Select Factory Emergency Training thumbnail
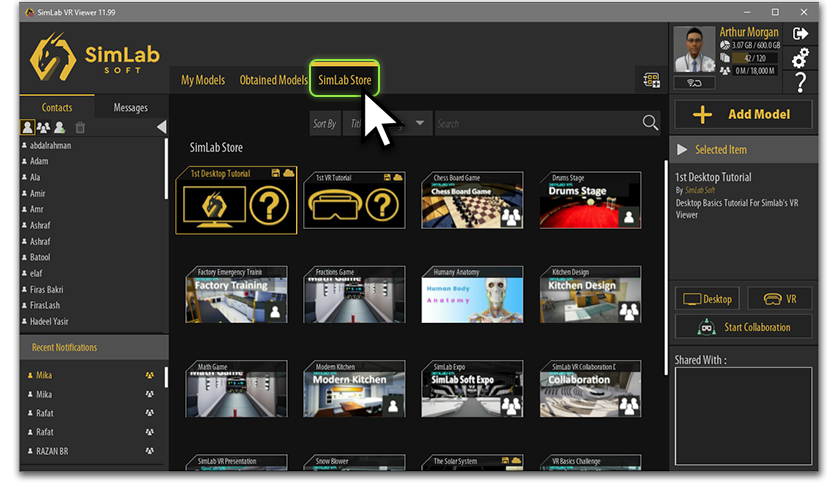The height and width of the screenshot is (492, 838). pyautogui.click(x=236, y=294)
